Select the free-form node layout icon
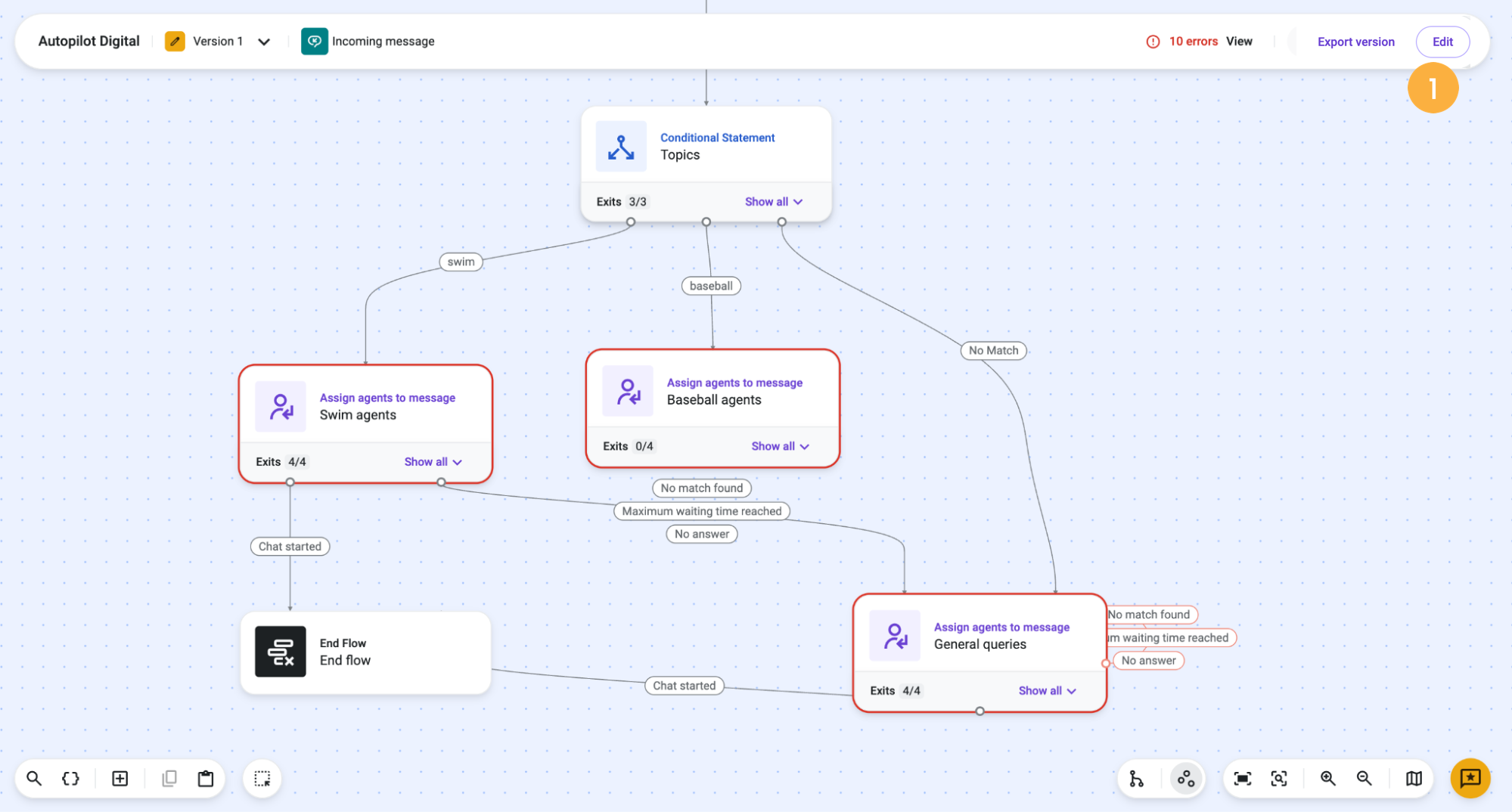 pyautogui.click(x=1185, y=778)
